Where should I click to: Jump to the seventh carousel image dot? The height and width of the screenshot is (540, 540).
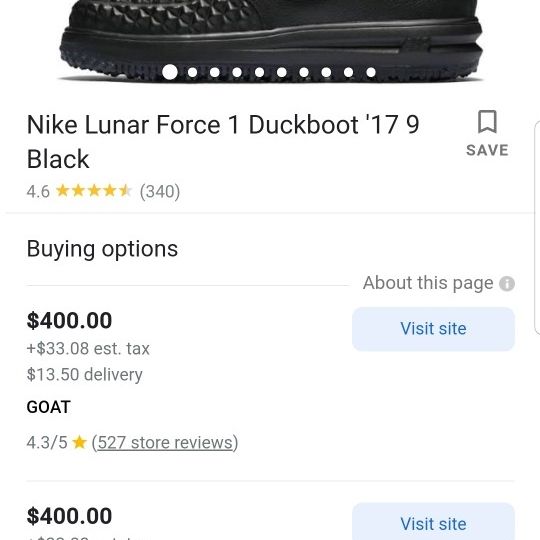(x=304, y=72)
